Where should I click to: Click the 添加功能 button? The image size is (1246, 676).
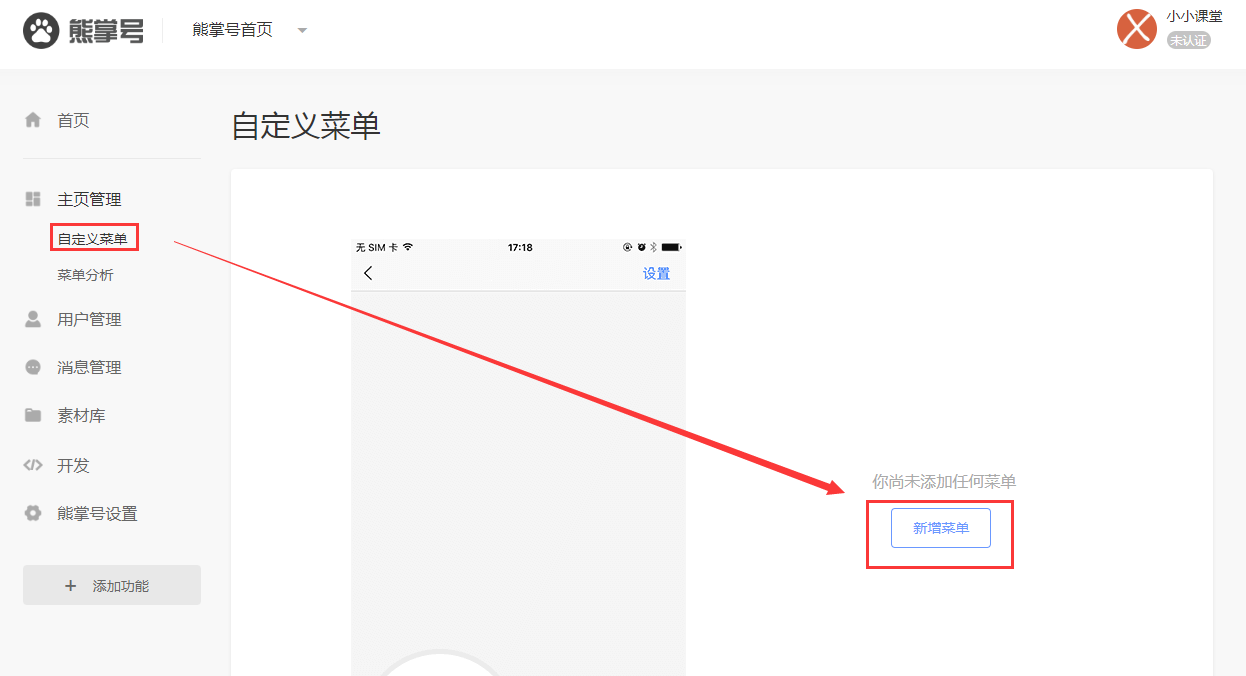(x=112, y=585)
